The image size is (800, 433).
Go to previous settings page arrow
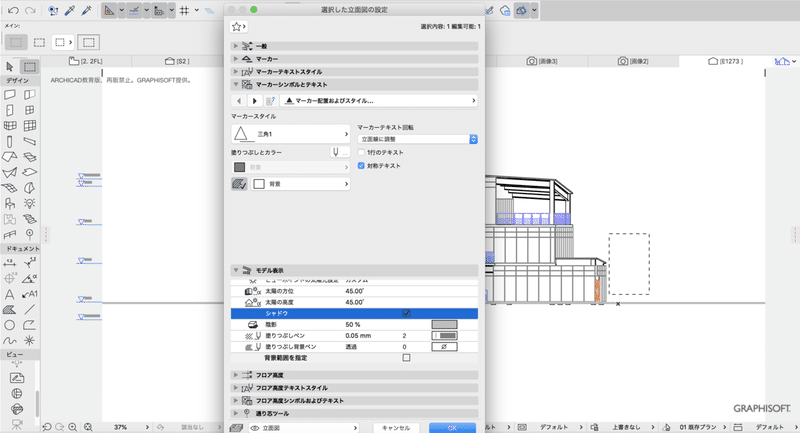(x=239, y=101)
